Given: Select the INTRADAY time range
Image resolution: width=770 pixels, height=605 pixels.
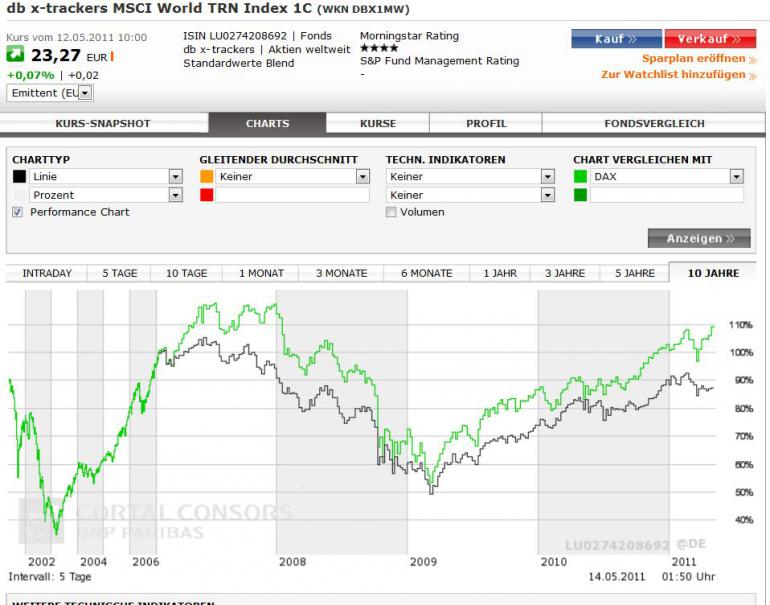Looking at the screenshot, I should pyautogui.click(x=47, y=273).
